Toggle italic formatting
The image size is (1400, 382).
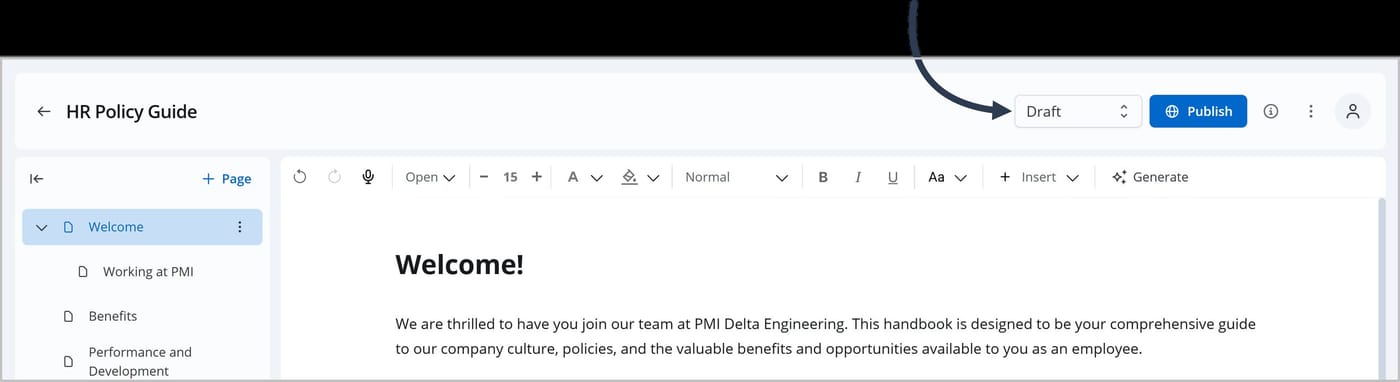pyautogui.click(x=857, y=177)
